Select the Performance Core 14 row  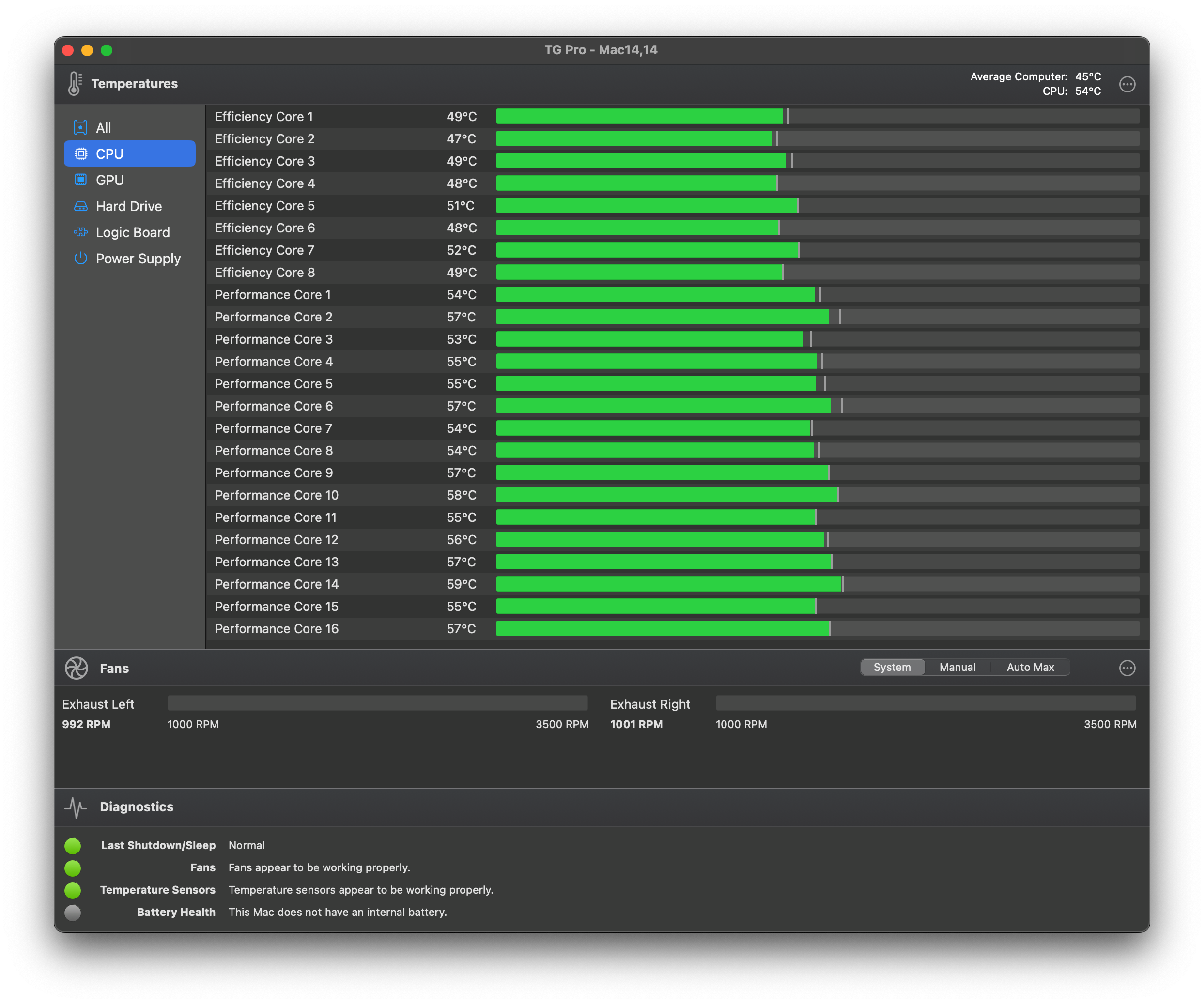(x=277, y=584)
